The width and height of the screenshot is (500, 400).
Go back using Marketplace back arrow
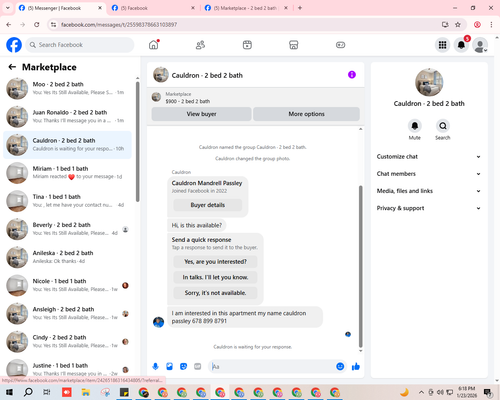(x=12, y=67)
